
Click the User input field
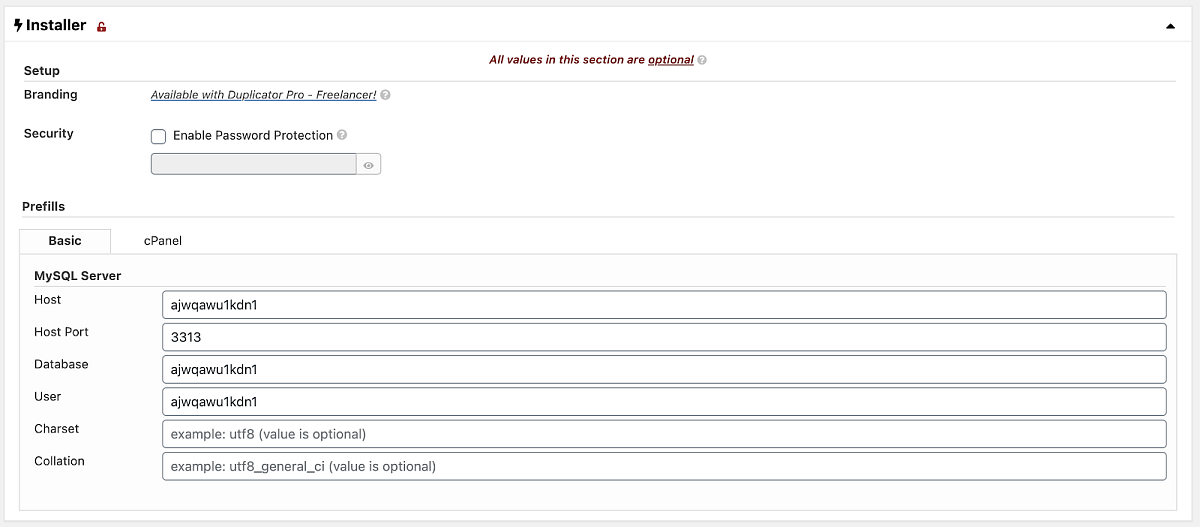(664, 402)
